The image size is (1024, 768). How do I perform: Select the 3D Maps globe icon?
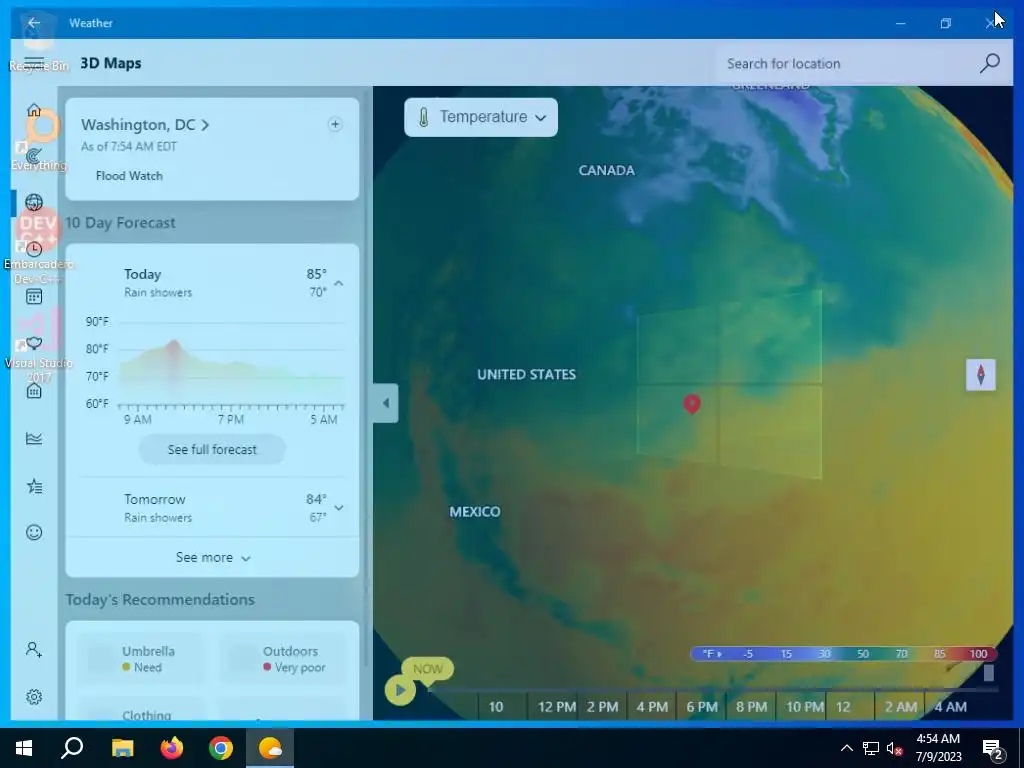pos(34,202)
